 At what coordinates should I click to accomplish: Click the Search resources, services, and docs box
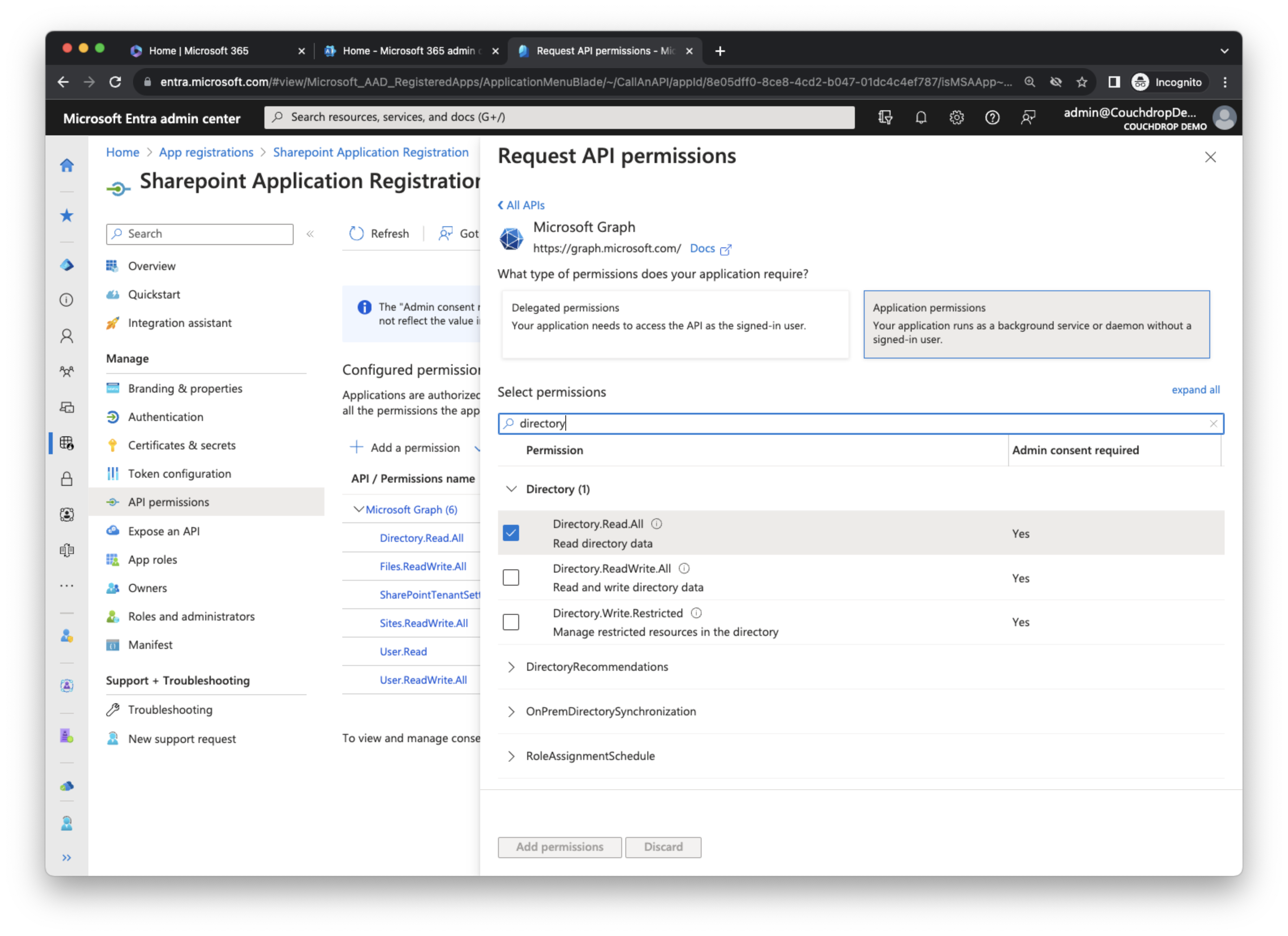(559, 117)
